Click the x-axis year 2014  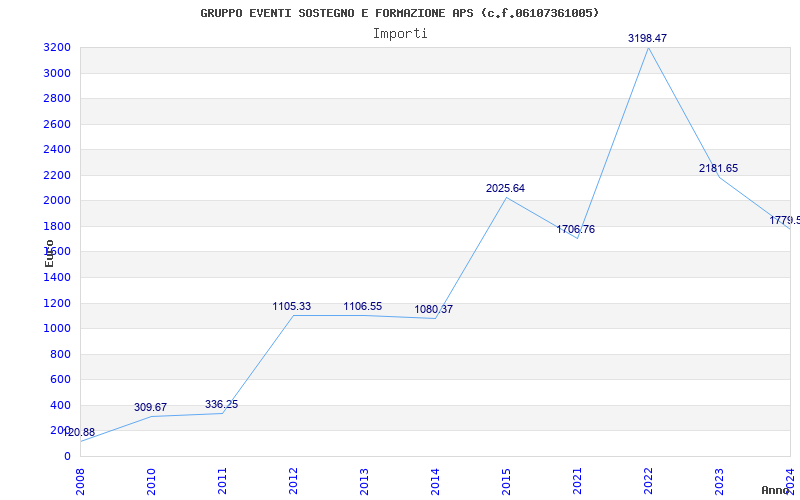click(435, 482)
